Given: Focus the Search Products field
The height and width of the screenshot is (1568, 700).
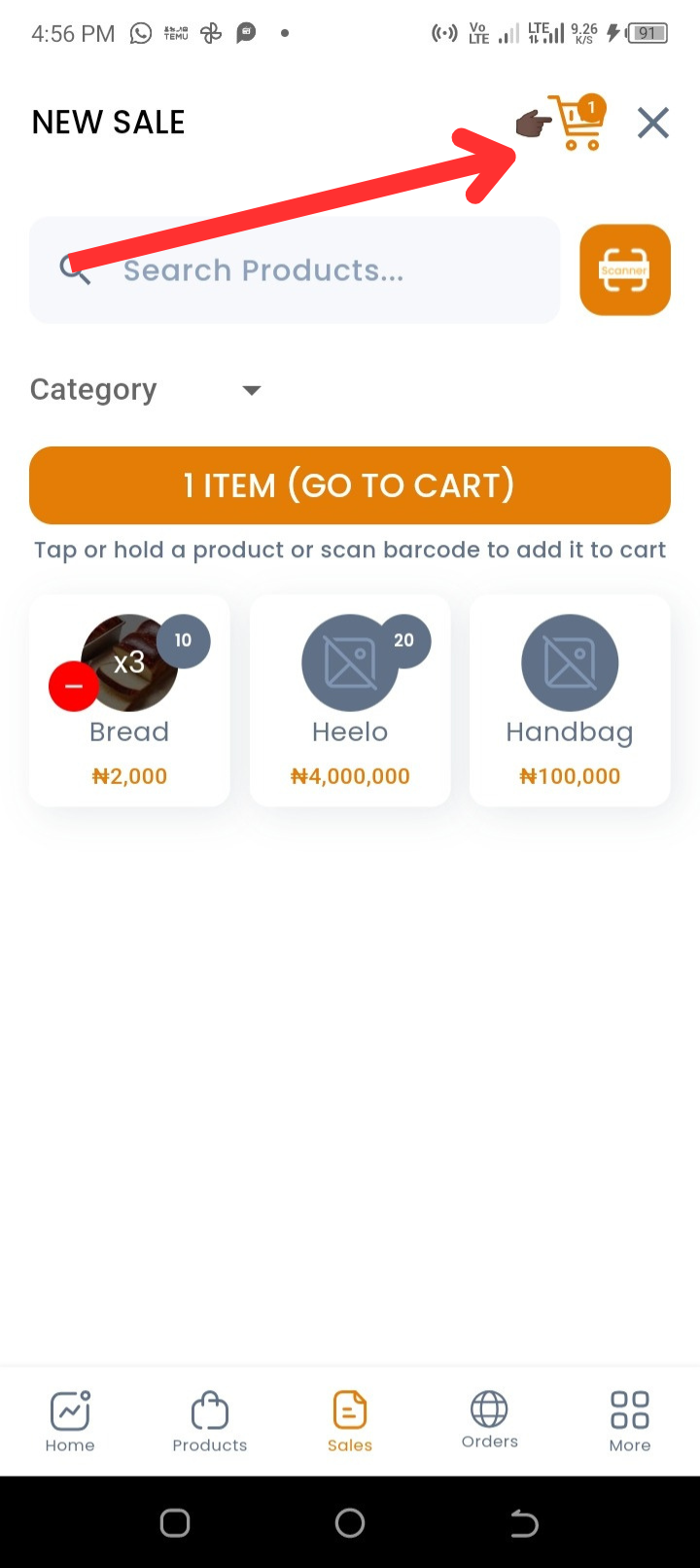Looking at the screenshot, I should pos(311,270).
